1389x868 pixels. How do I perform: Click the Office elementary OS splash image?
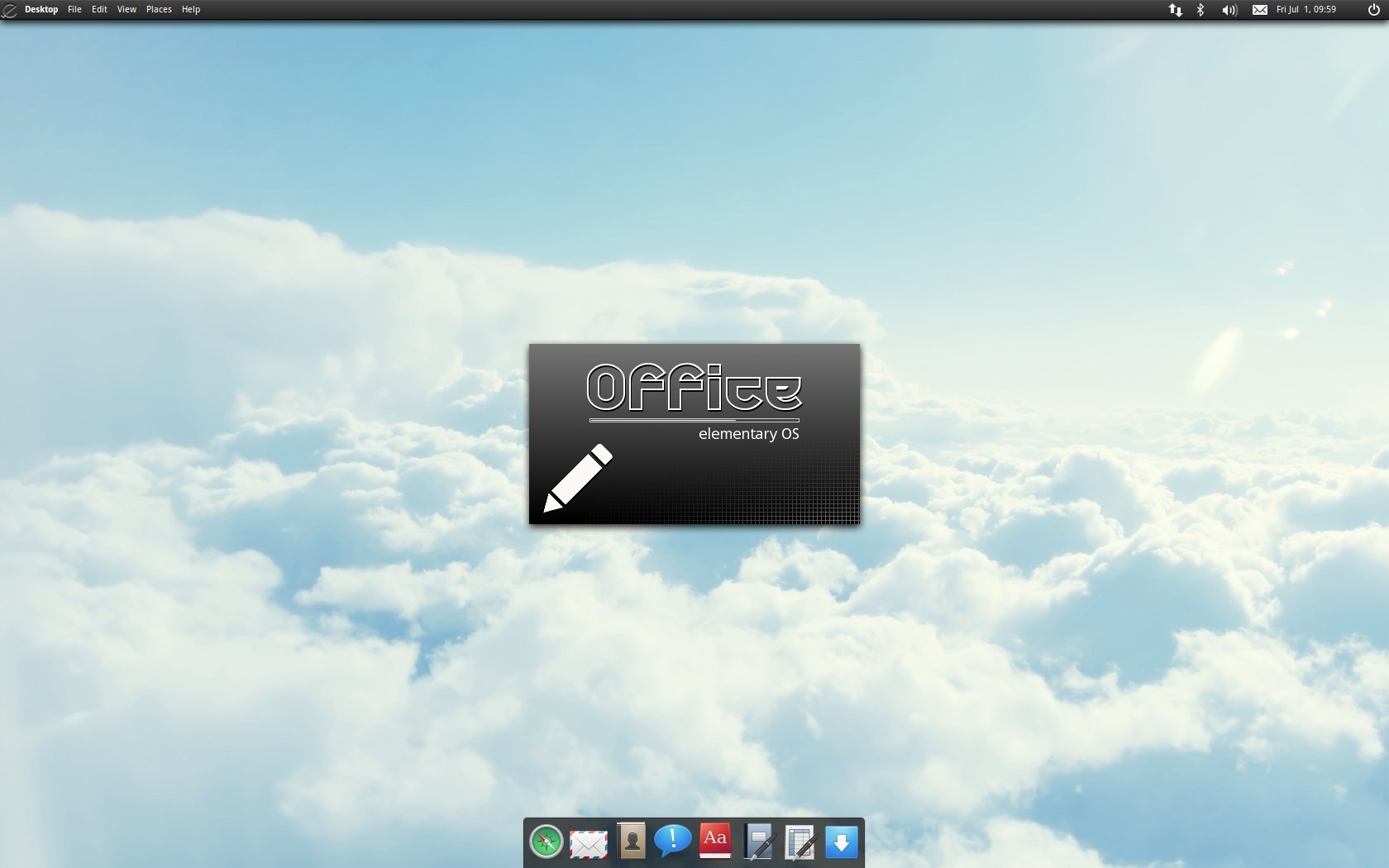click(694, 434)
